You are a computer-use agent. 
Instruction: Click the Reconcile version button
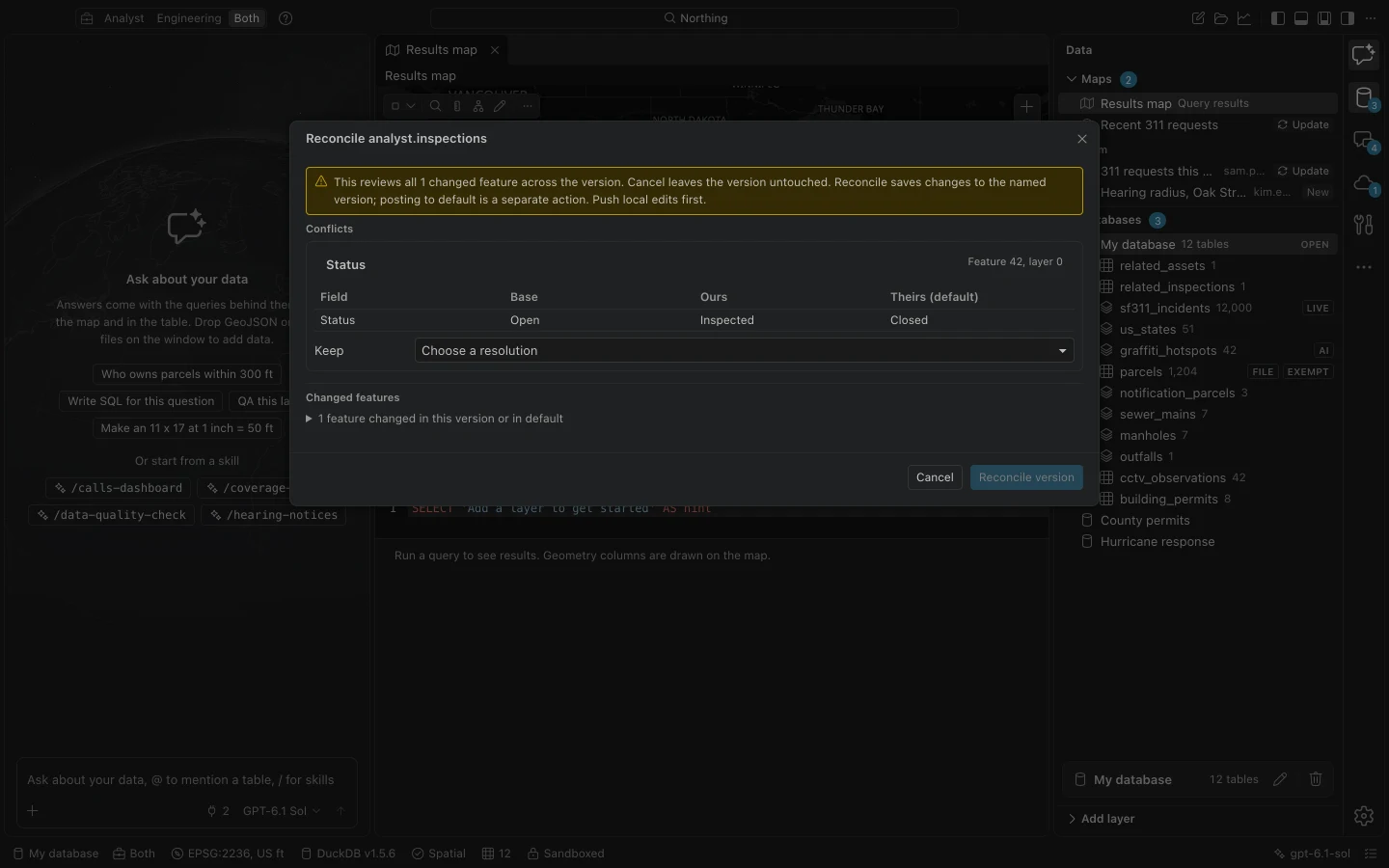1026,477
